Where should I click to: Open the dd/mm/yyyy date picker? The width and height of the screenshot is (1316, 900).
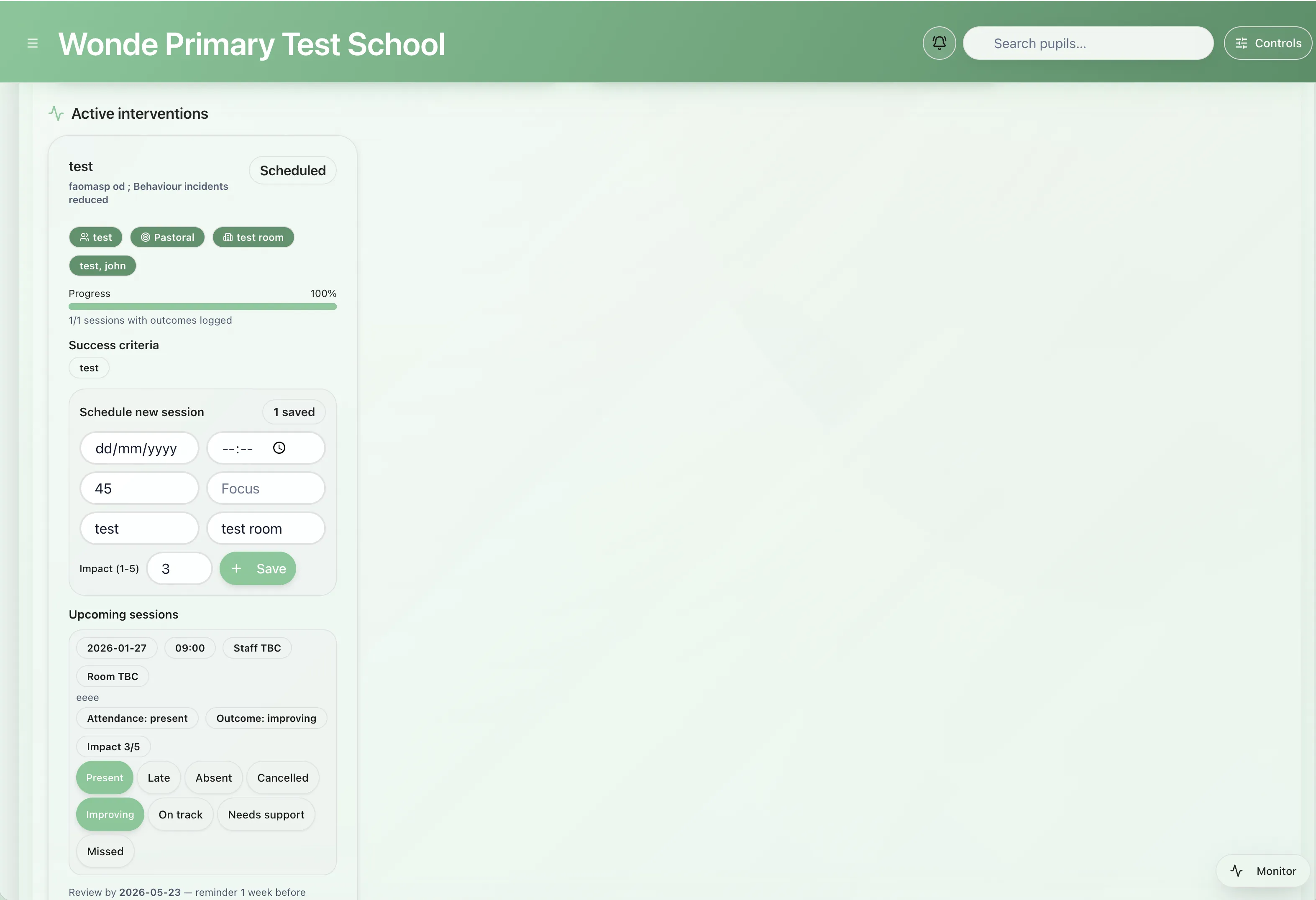click(139, 448)
